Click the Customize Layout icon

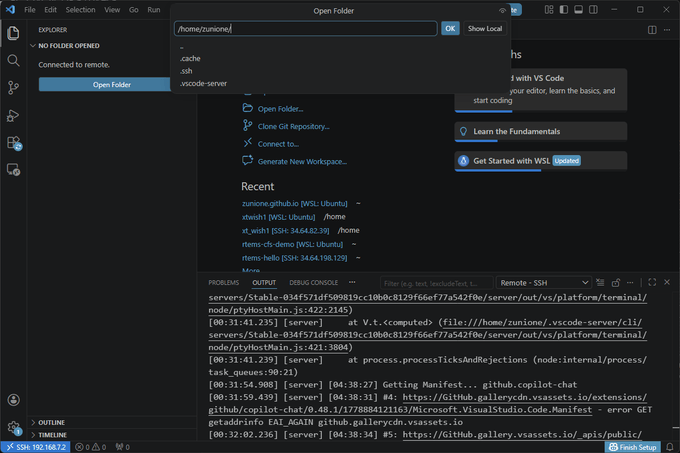click(549, 10)
